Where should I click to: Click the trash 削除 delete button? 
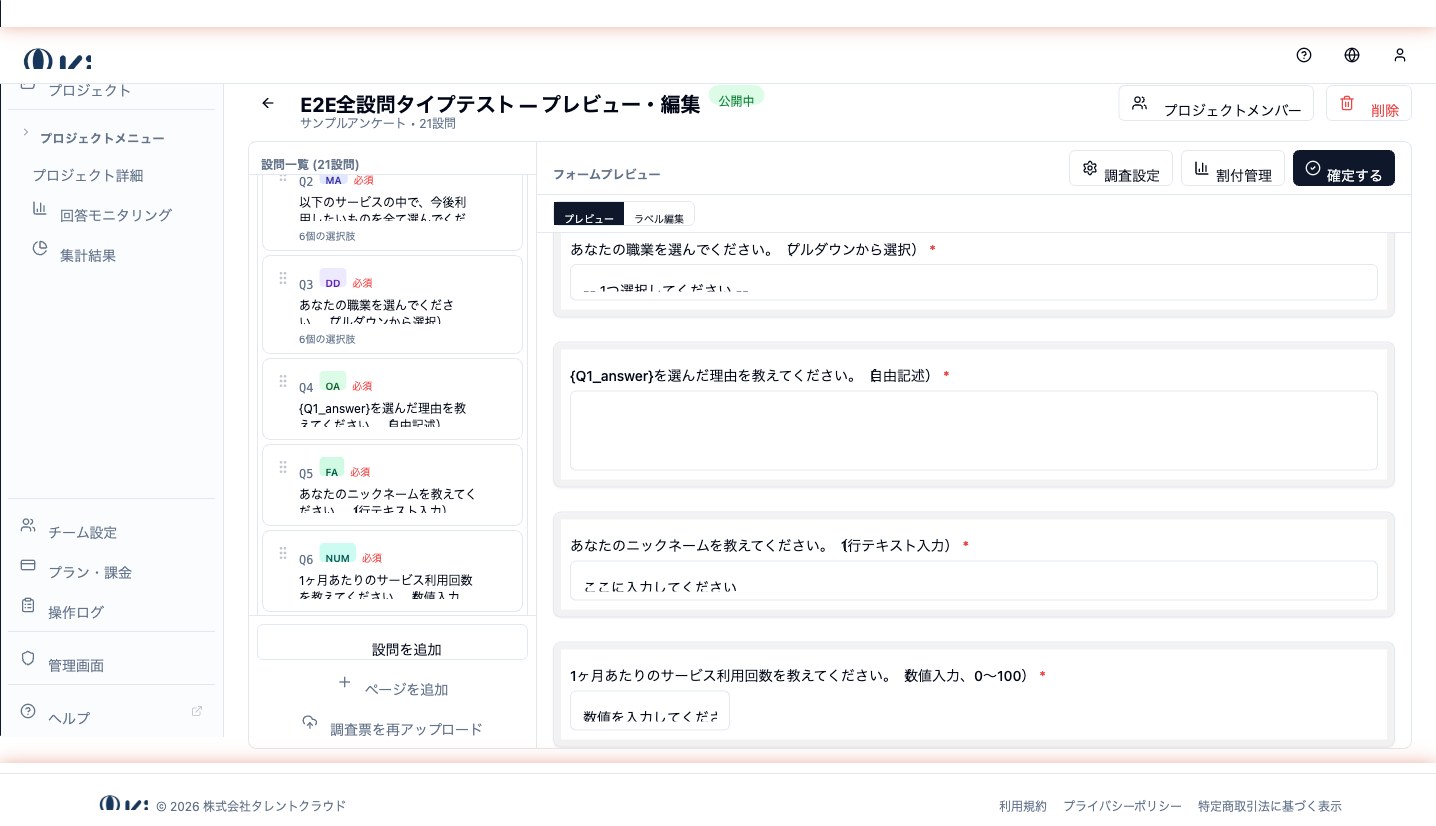click(x=1368, y=103)
